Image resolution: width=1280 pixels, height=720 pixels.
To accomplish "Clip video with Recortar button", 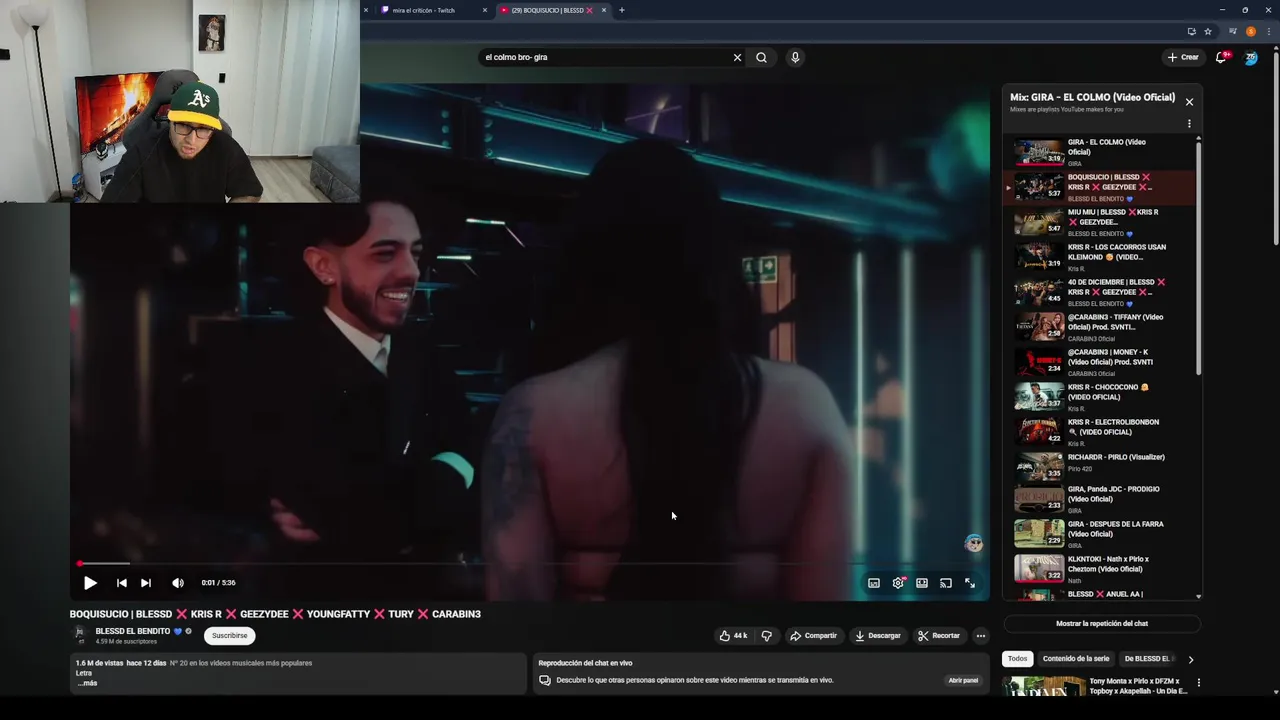I will tap(939, 636).
